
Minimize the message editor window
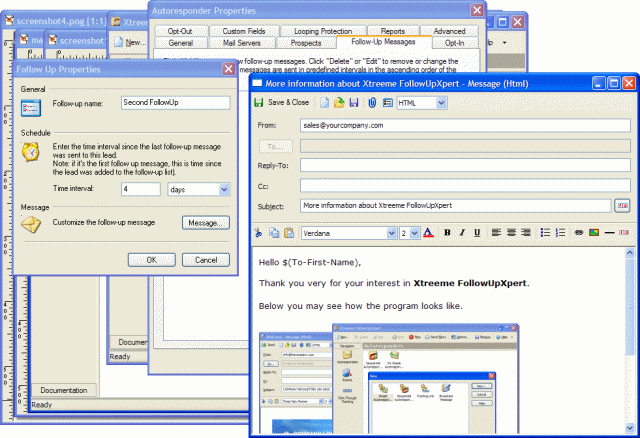click(598, 84)
